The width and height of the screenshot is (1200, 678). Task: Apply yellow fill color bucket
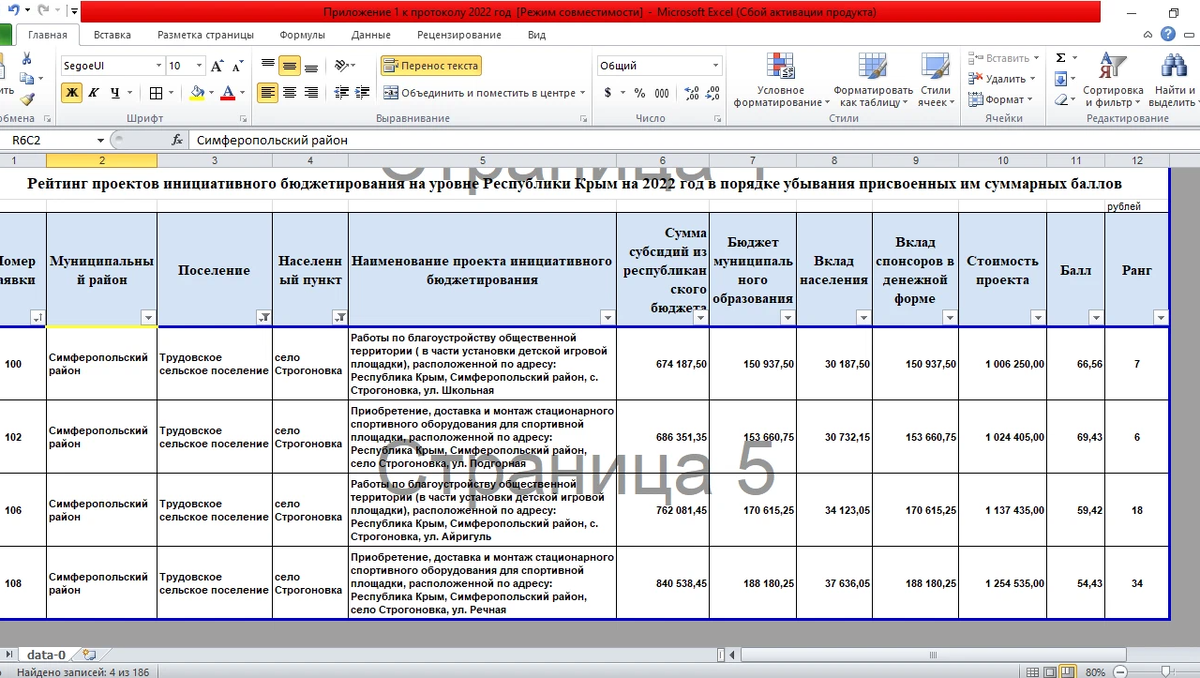click(x=196, y=93)
